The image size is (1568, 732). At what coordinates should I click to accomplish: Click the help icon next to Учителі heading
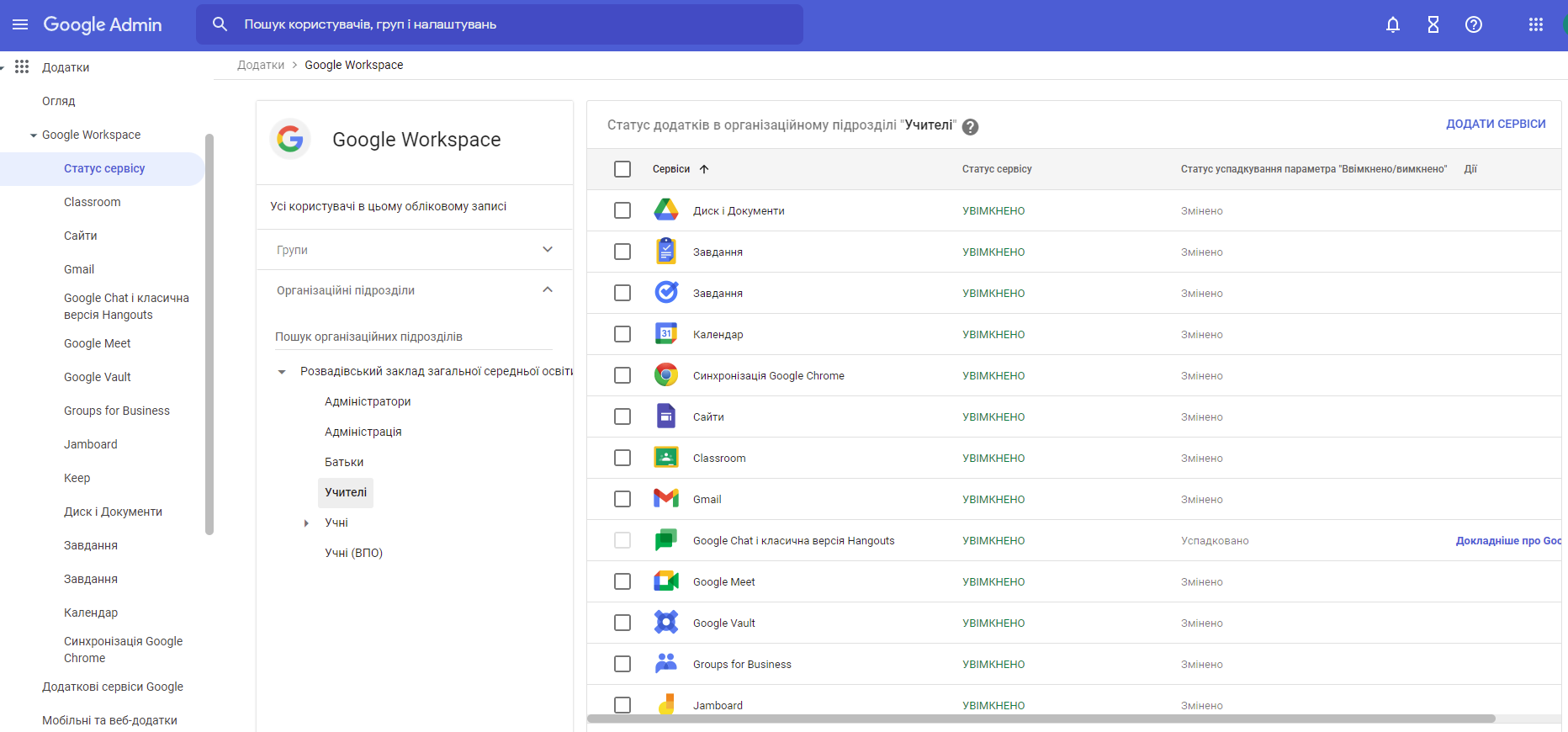[x=970, y=126]
